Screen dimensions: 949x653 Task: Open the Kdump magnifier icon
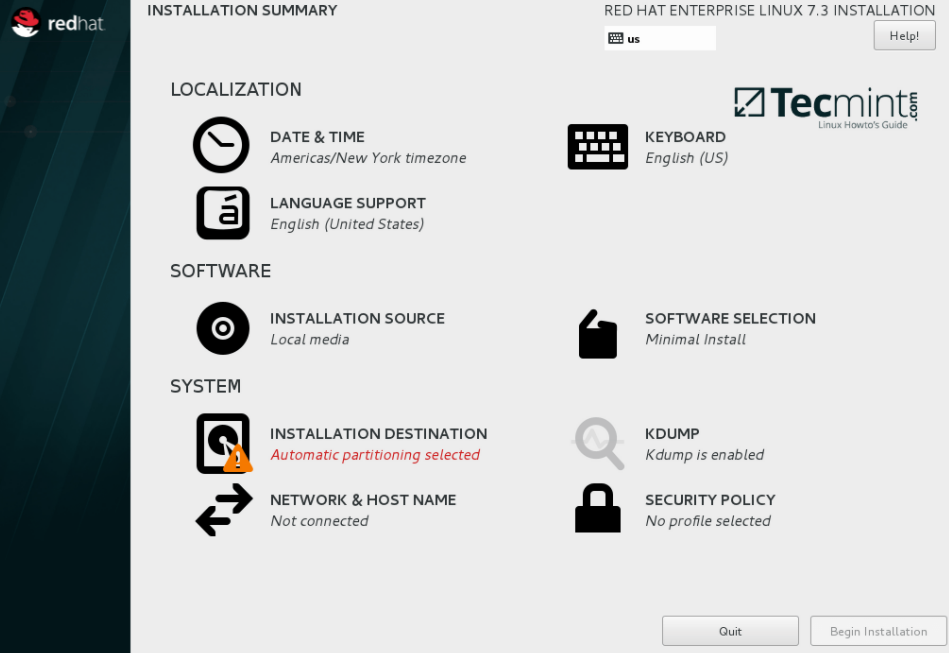click(598, 443)
